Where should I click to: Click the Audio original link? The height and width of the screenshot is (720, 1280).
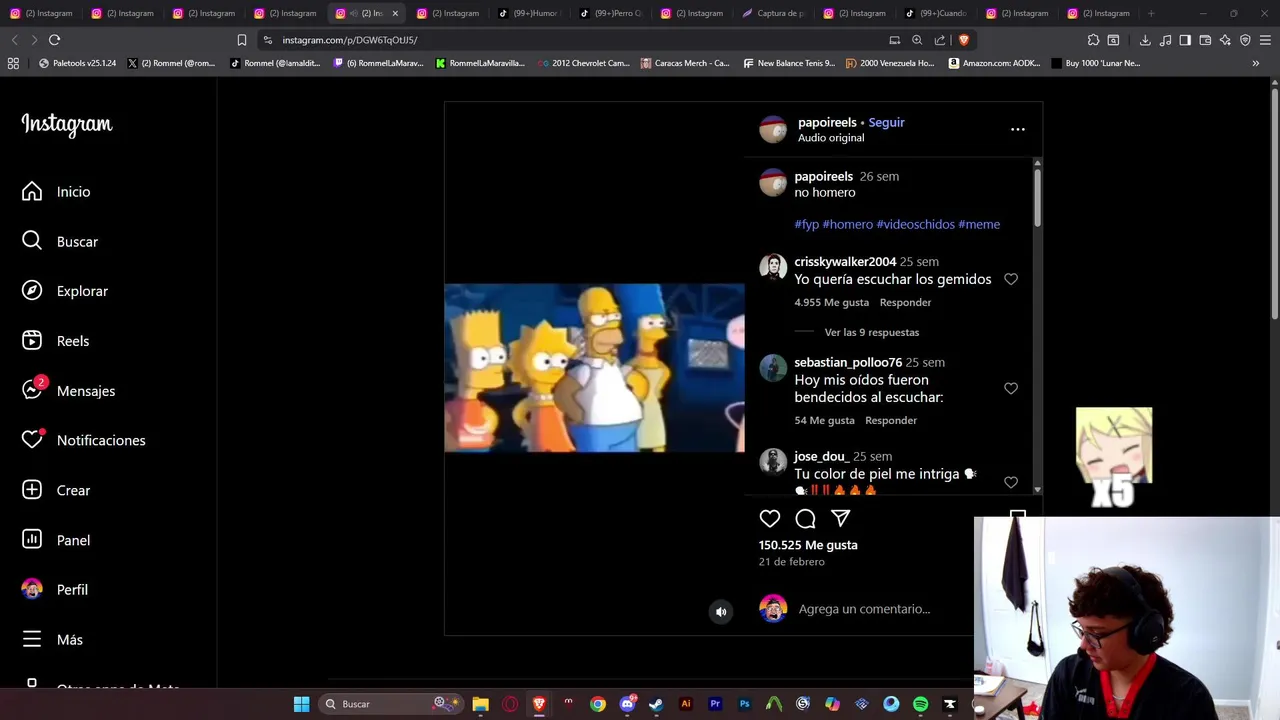coord(831,138)
